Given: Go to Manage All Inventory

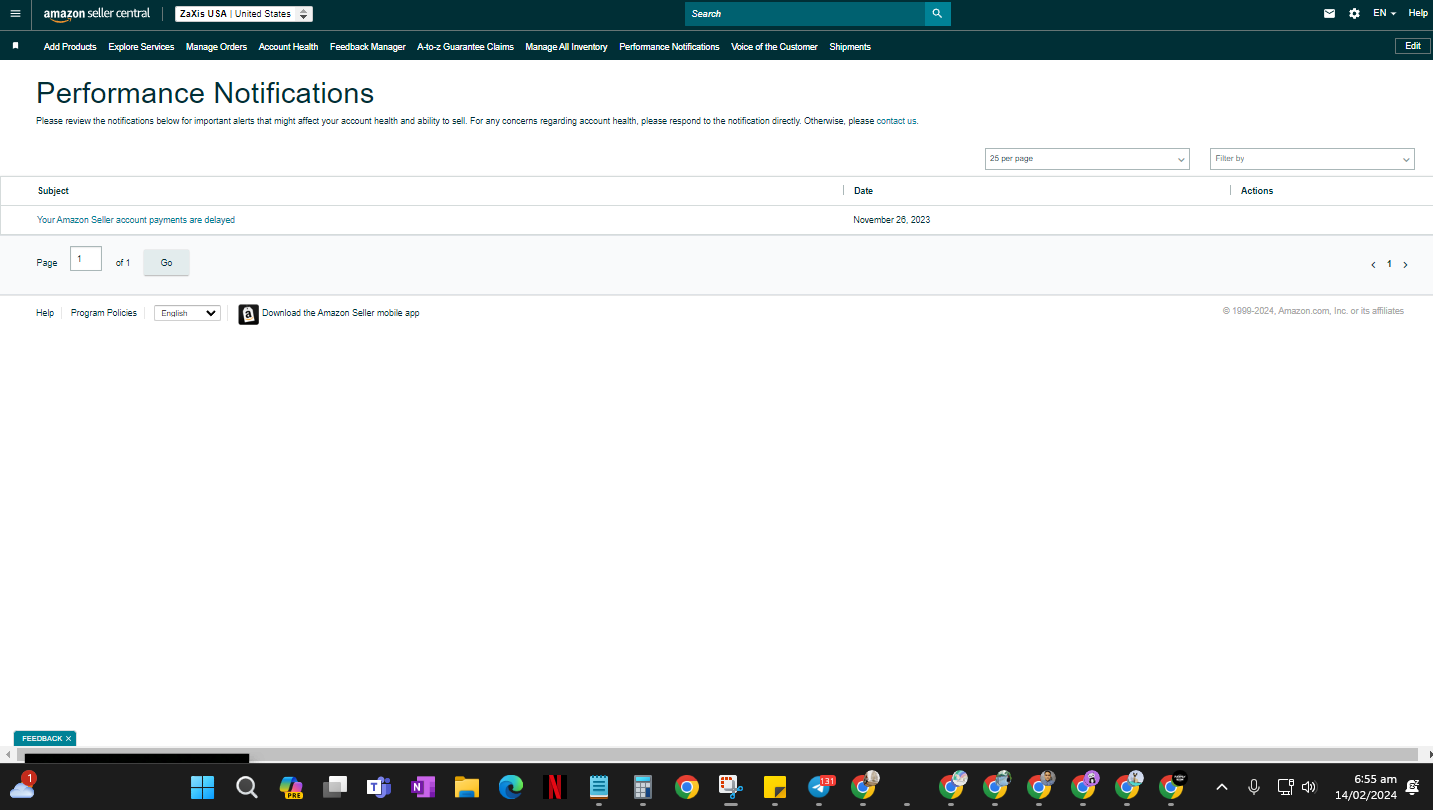Looking at the screenshot, I should click(x=566, y=47).
